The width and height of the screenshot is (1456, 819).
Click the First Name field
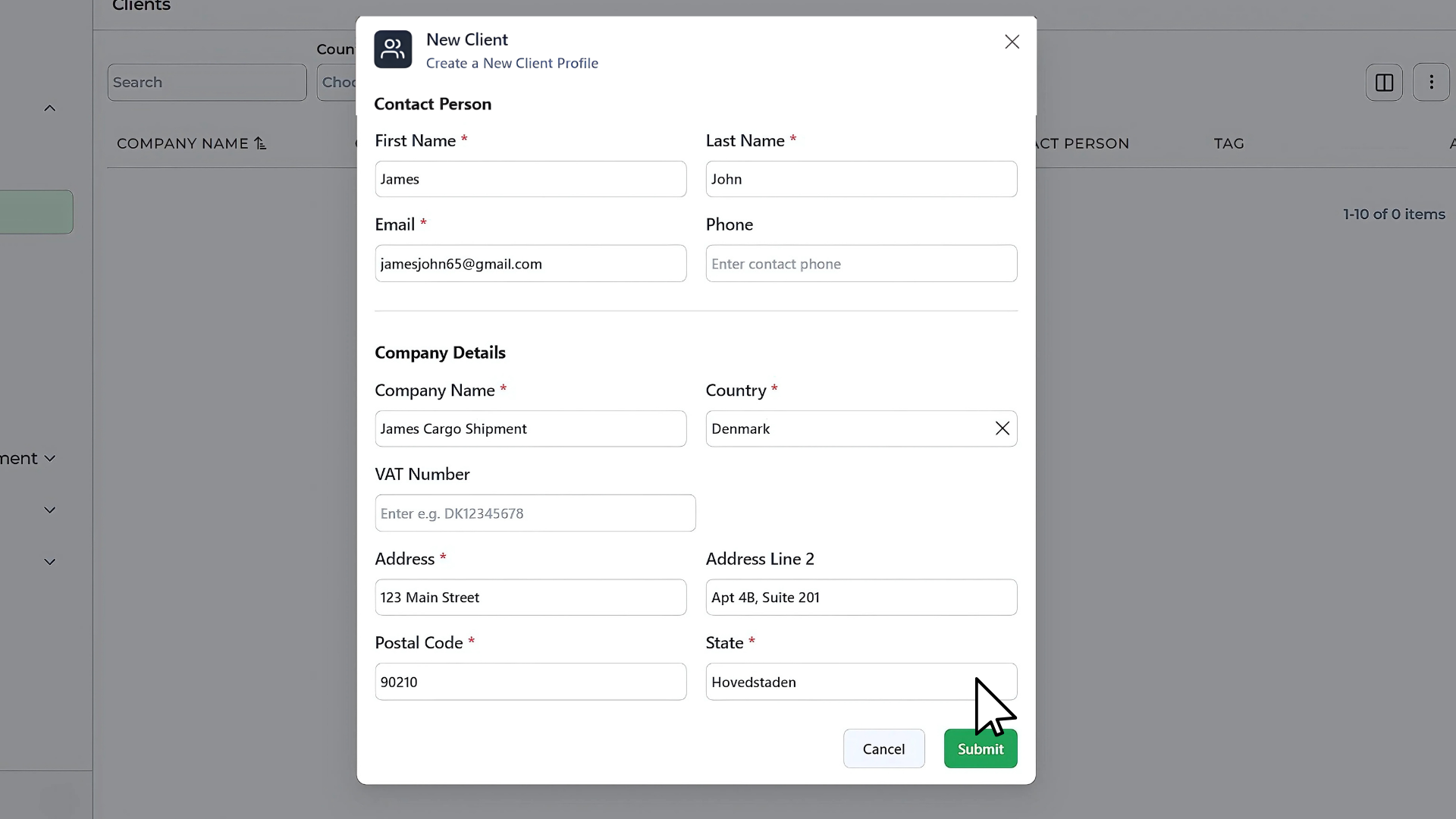pyautogui.click(x=530, y=179)
